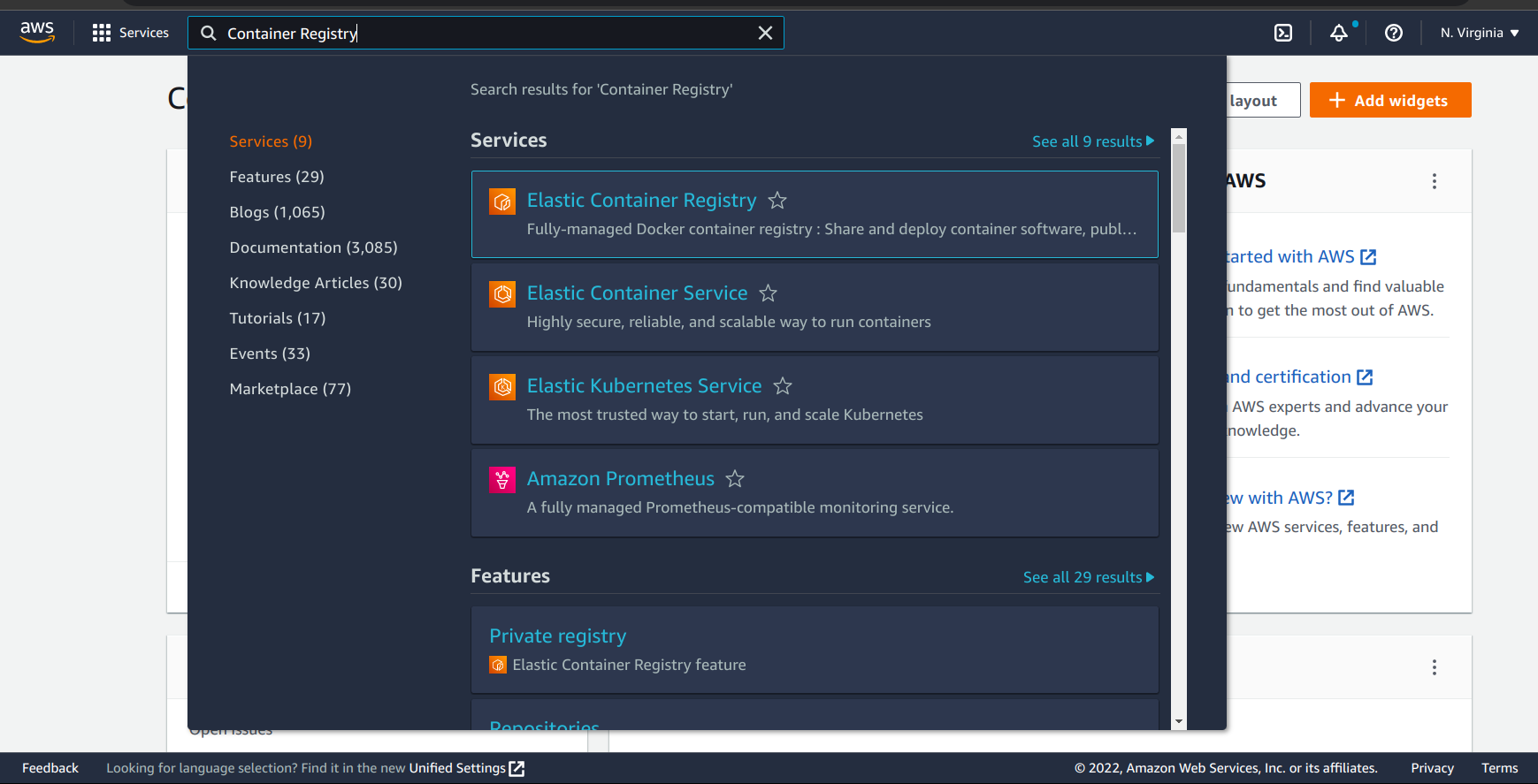Image resolution: width=1538 pixels, height=784 pixels.
Task: Click the AWS logo home icon
Action: click(x=37, y=33)
